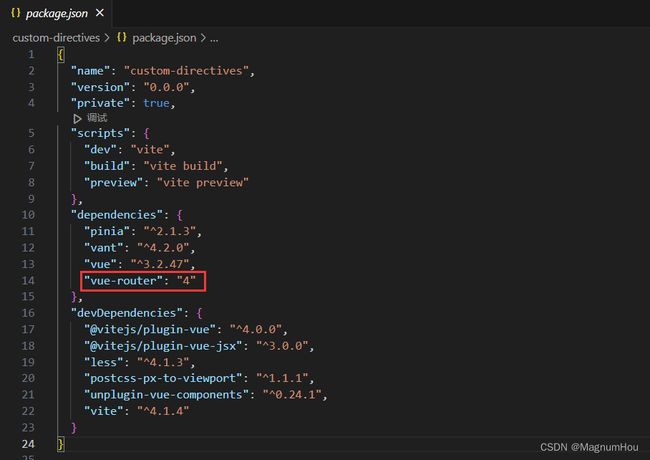Click the "scripts" key
Viewport: 650px width, 460px height.
[100, 133]
